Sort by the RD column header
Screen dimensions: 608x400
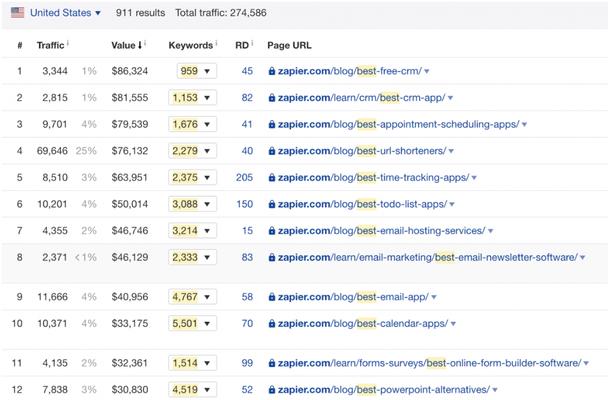pos(242,45)
